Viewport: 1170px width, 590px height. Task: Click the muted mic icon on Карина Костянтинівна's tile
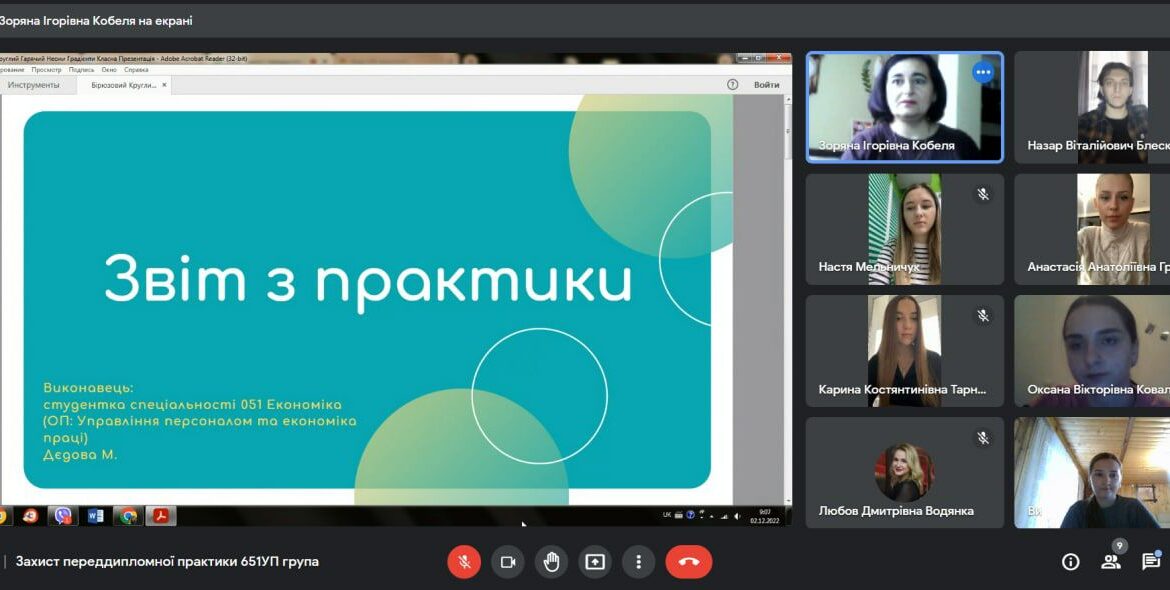[x=983, y=316]
